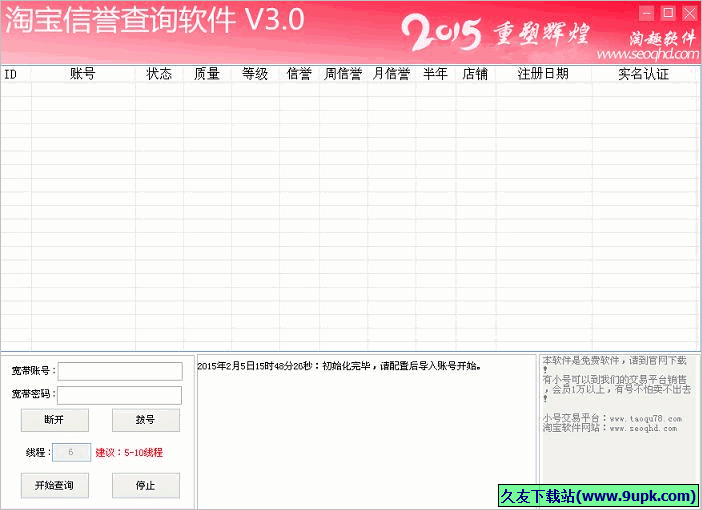
Task: Minimize the window
Action: click(x=646, y=13)
